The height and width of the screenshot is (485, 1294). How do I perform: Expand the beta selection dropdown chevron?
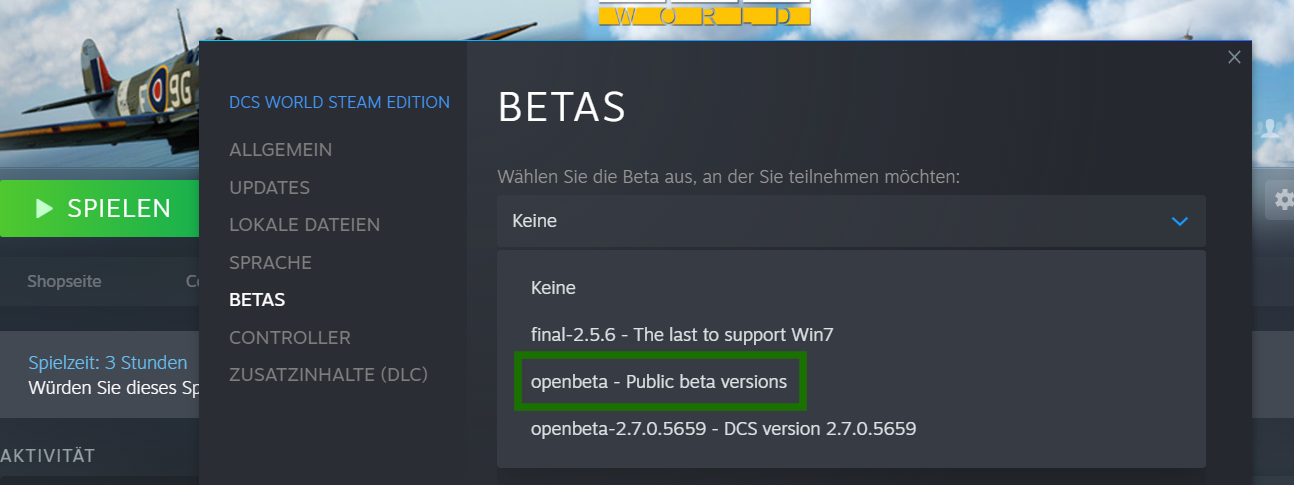[x=1180, y=221]
